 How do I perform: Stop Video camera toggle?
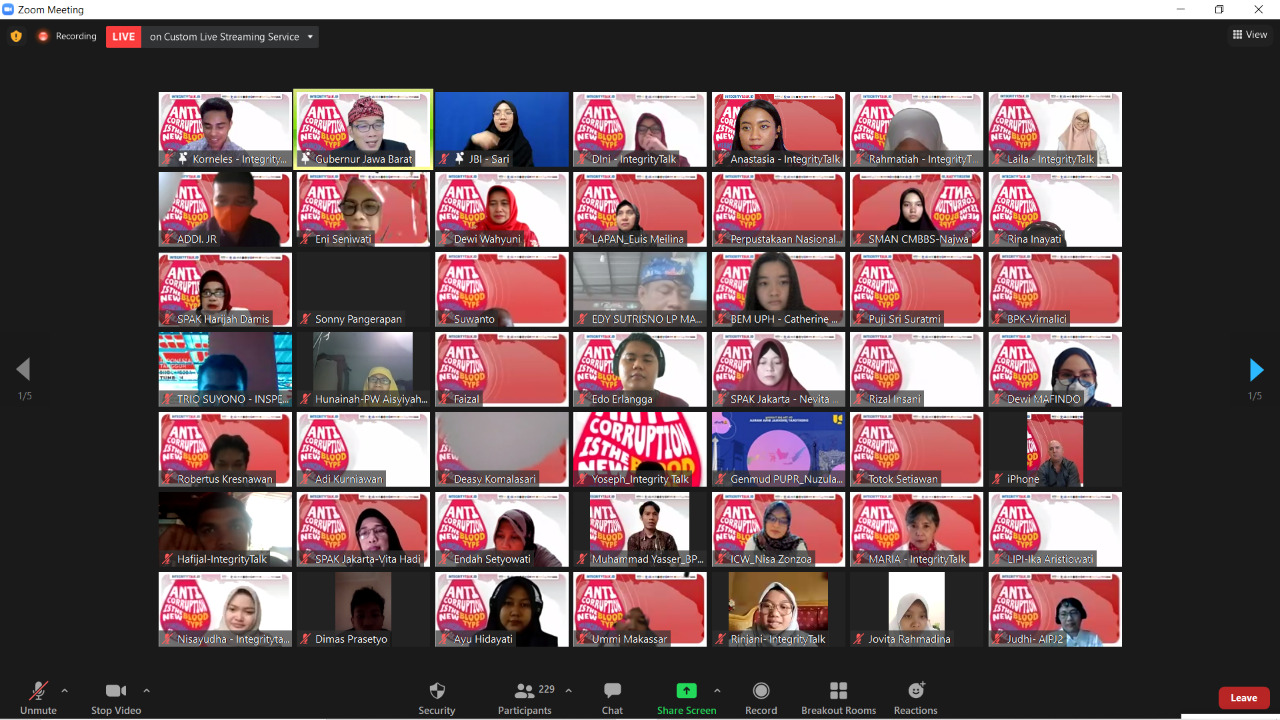[x=116, y=692]
